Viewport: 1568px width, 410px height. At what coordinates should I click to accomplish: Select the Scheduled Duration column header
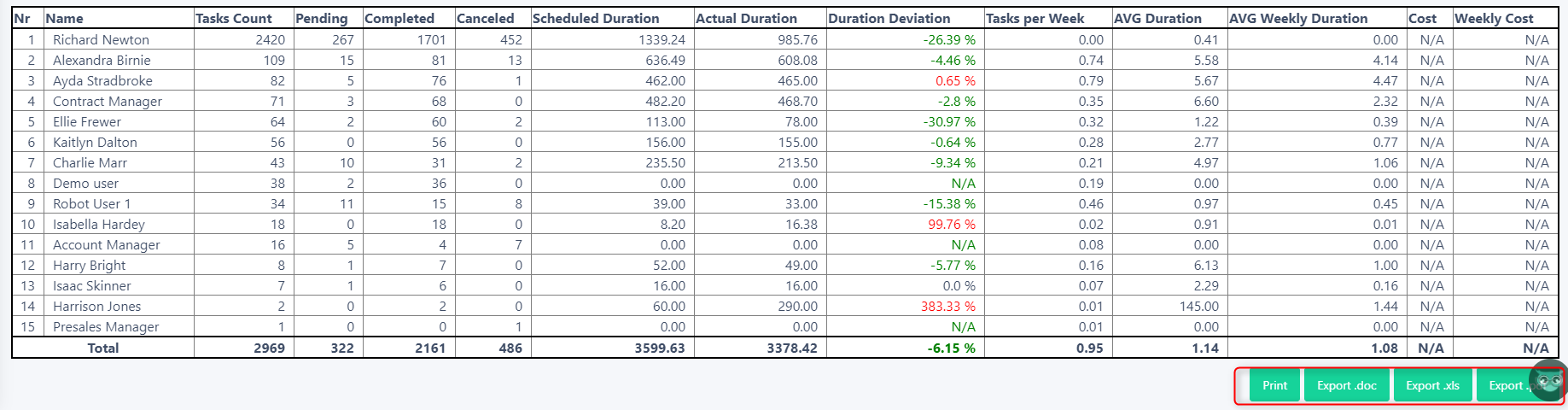coord(596,18)
